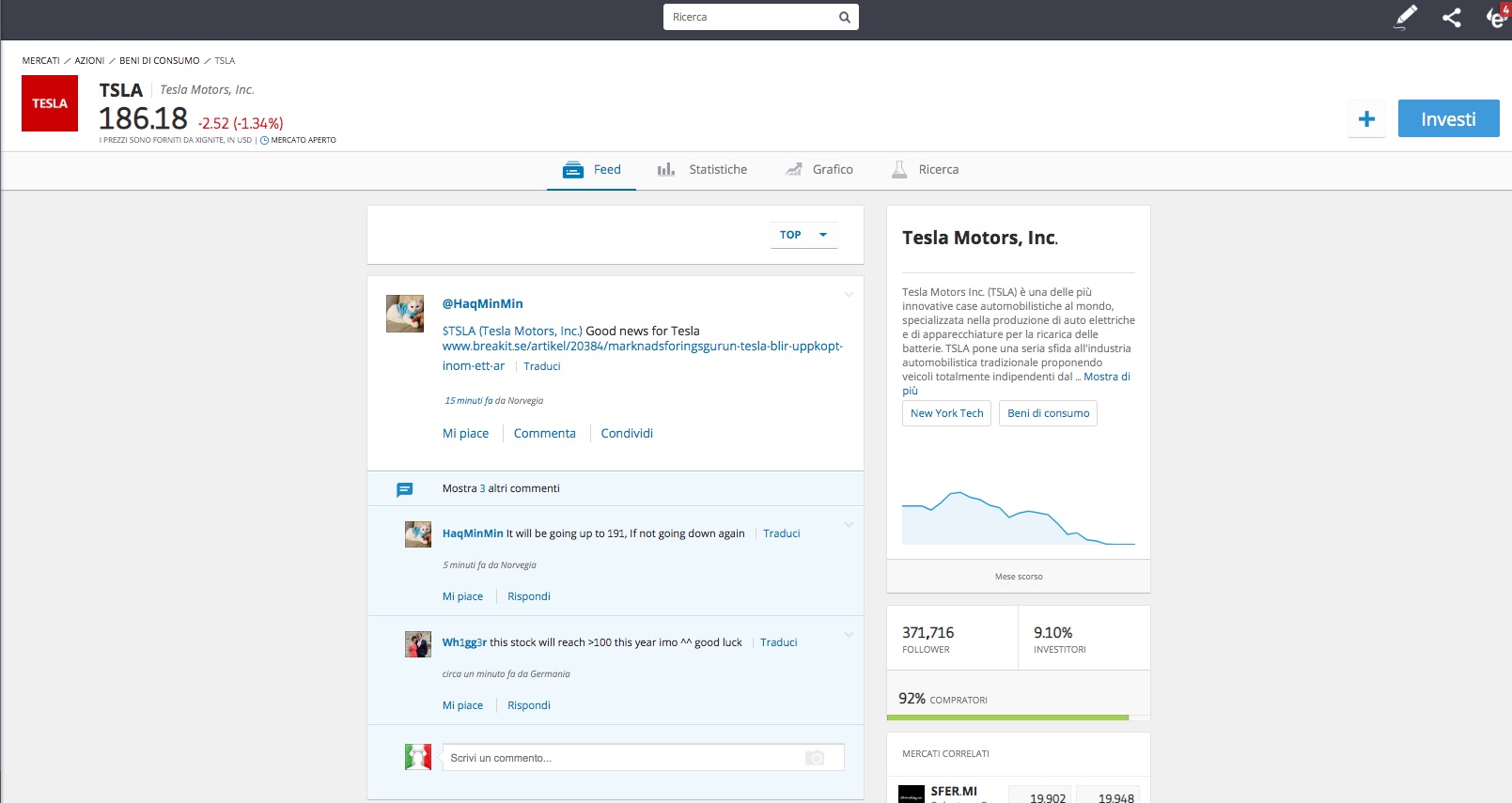Click the search magnifier icon
Screen dimensions: 1512x803
pos(844,17)
